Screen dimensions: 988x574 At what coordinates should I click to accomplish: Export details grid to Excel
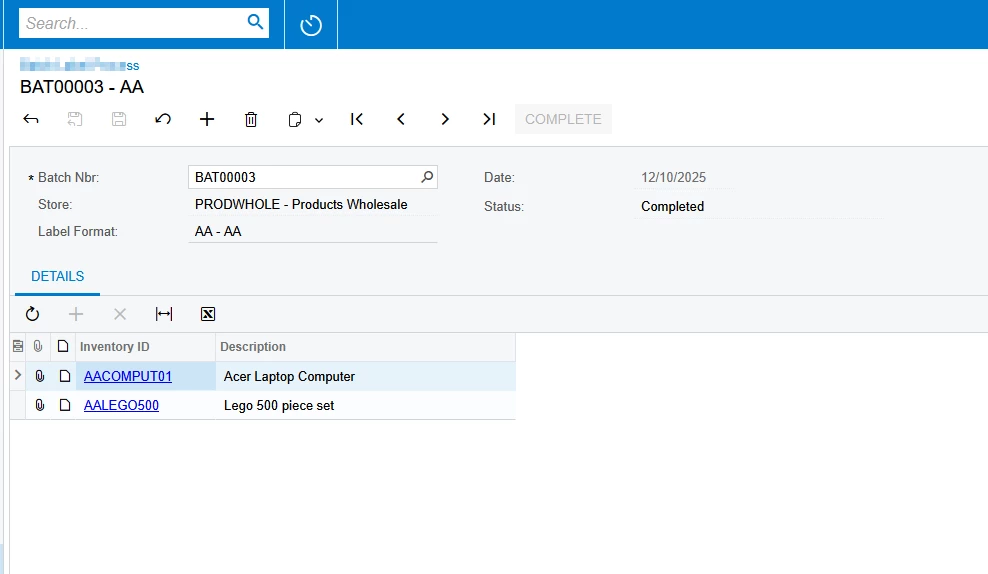click(208, 314)
